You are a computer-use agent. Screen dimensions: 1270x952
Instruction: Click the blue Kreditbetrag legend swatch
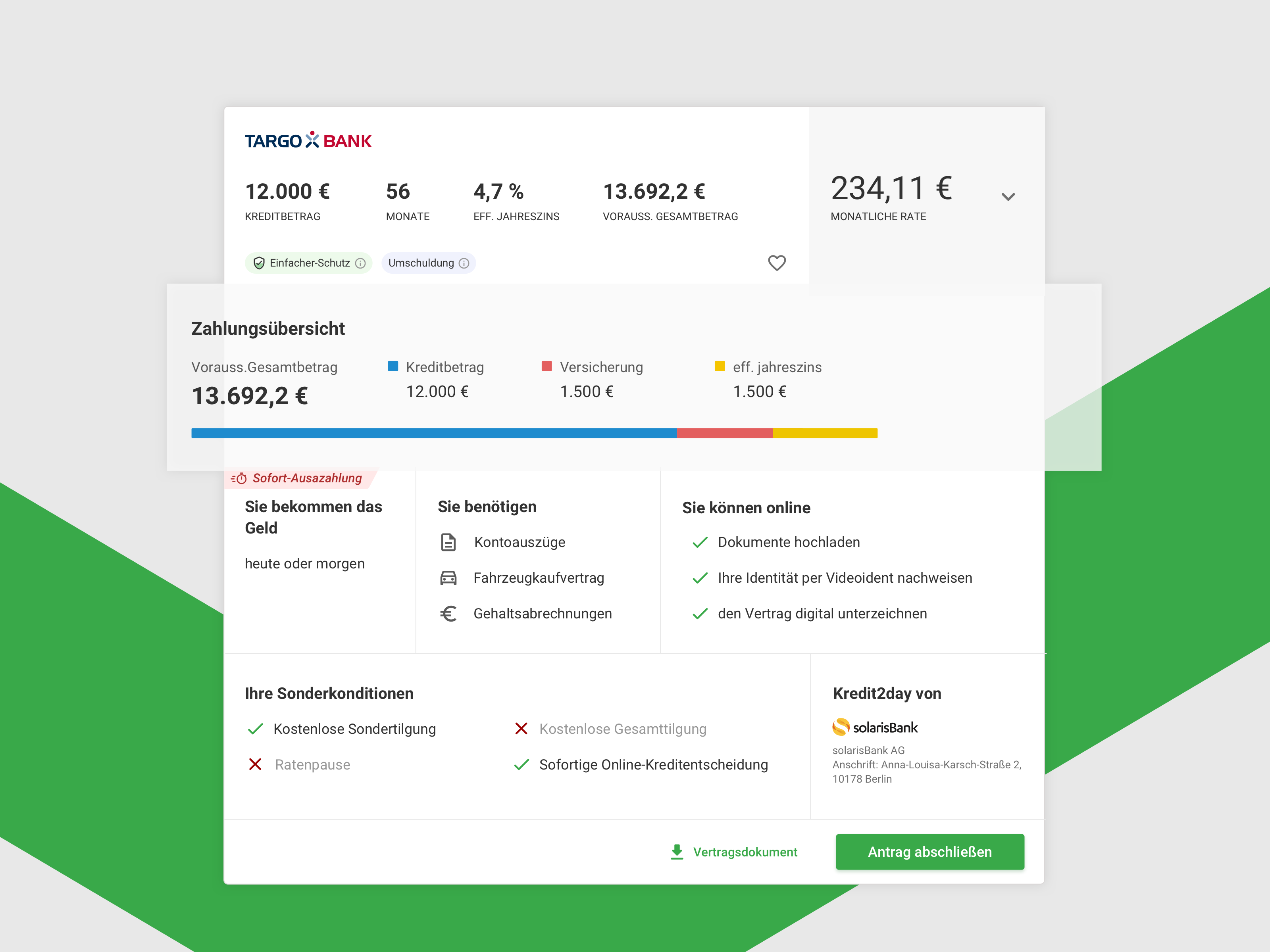point(393,366)
